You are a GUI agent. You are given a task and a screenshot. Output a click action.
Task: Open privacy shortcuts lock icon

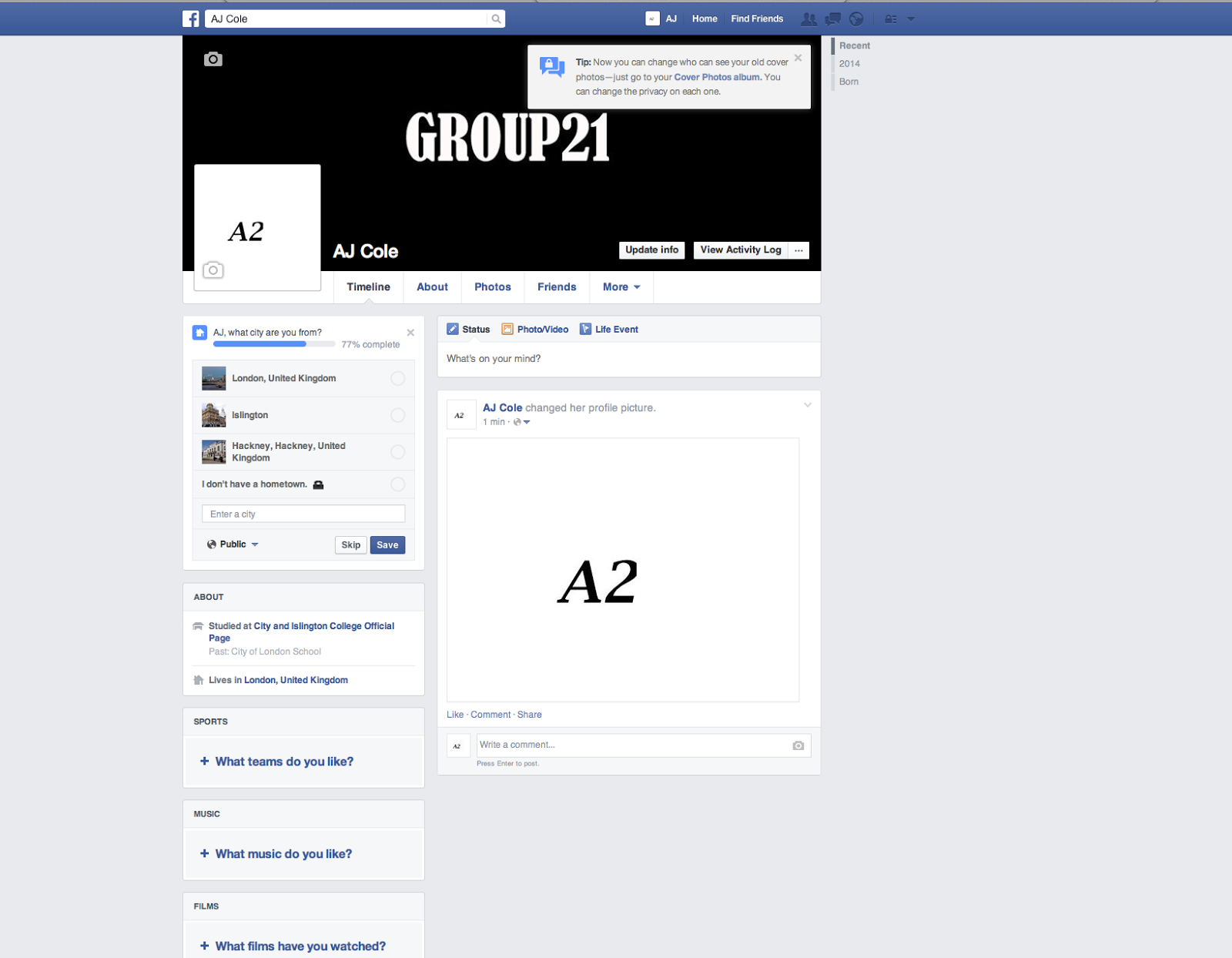pos(891,19)
